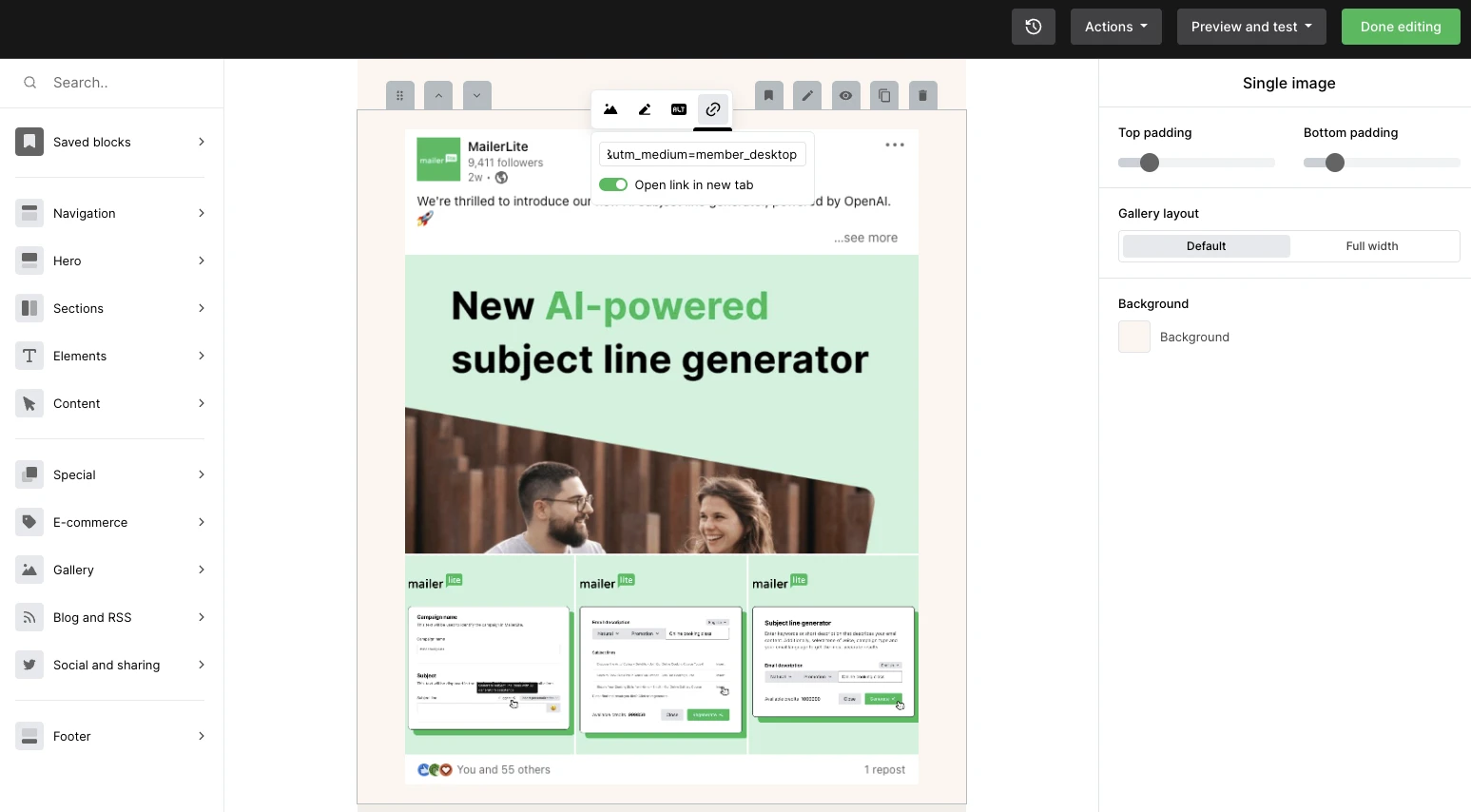The width and height of the screenshot is (1471, 812).
Task: Click the Done editing button
Action: click(1400, 27)
